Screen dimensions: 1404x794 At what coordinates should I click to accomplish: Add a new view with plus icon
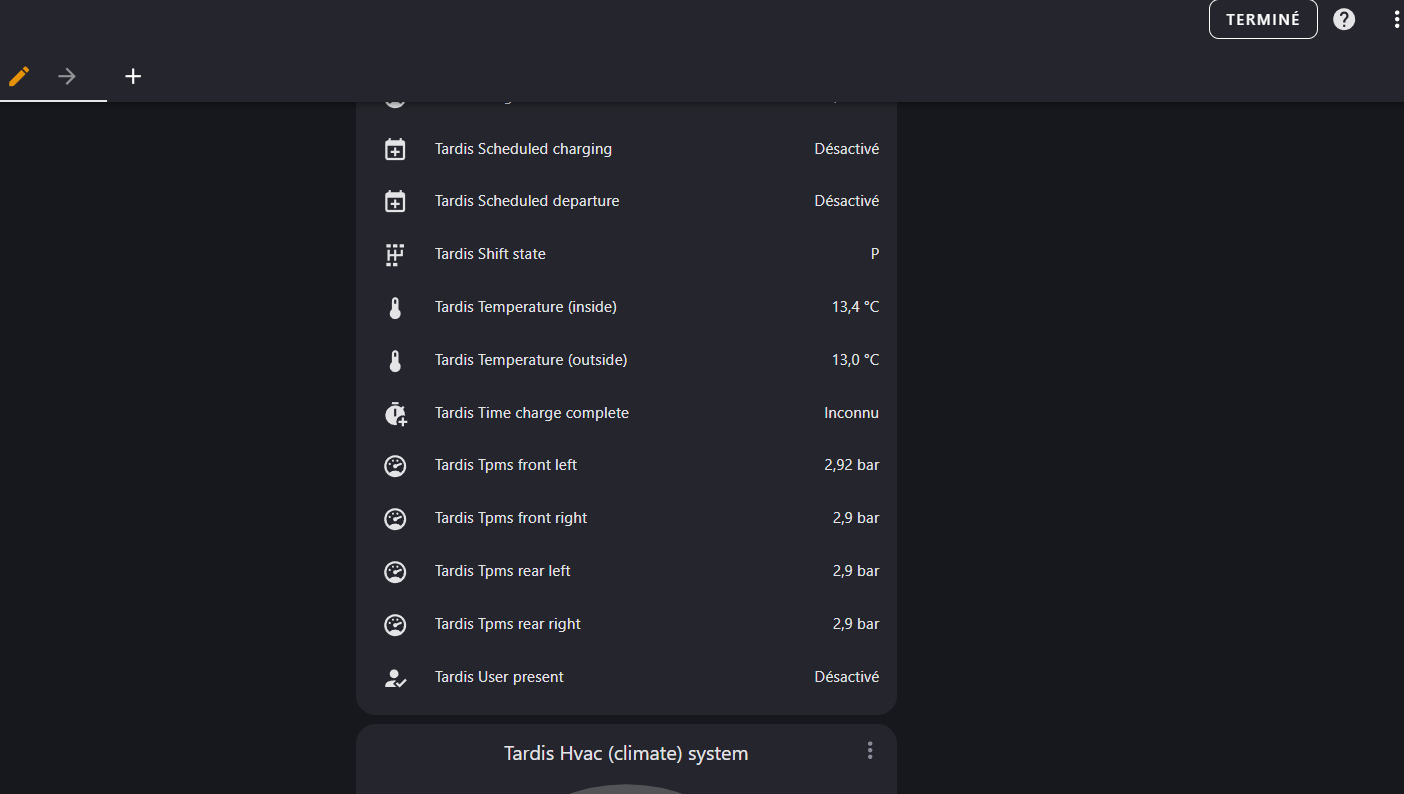tap(133, 76)
